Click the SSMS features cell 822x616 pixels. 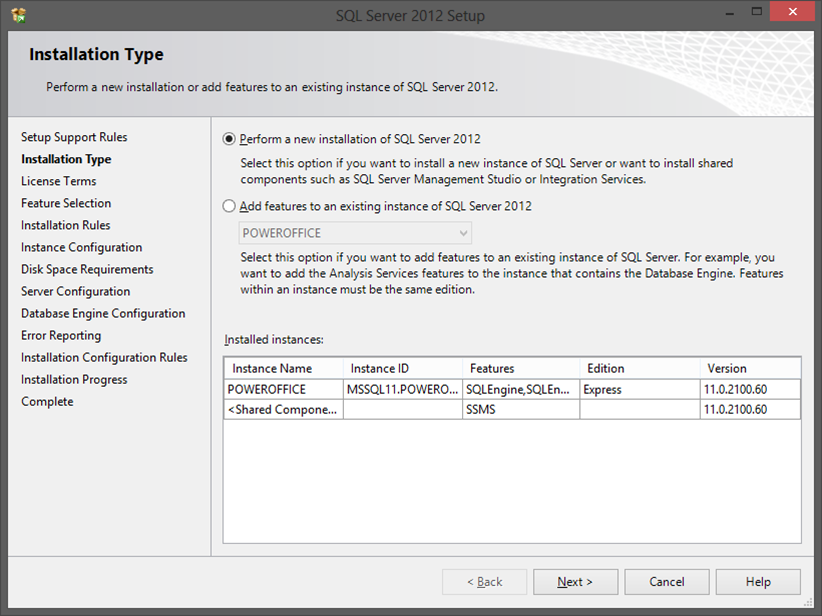click(521, 409)
